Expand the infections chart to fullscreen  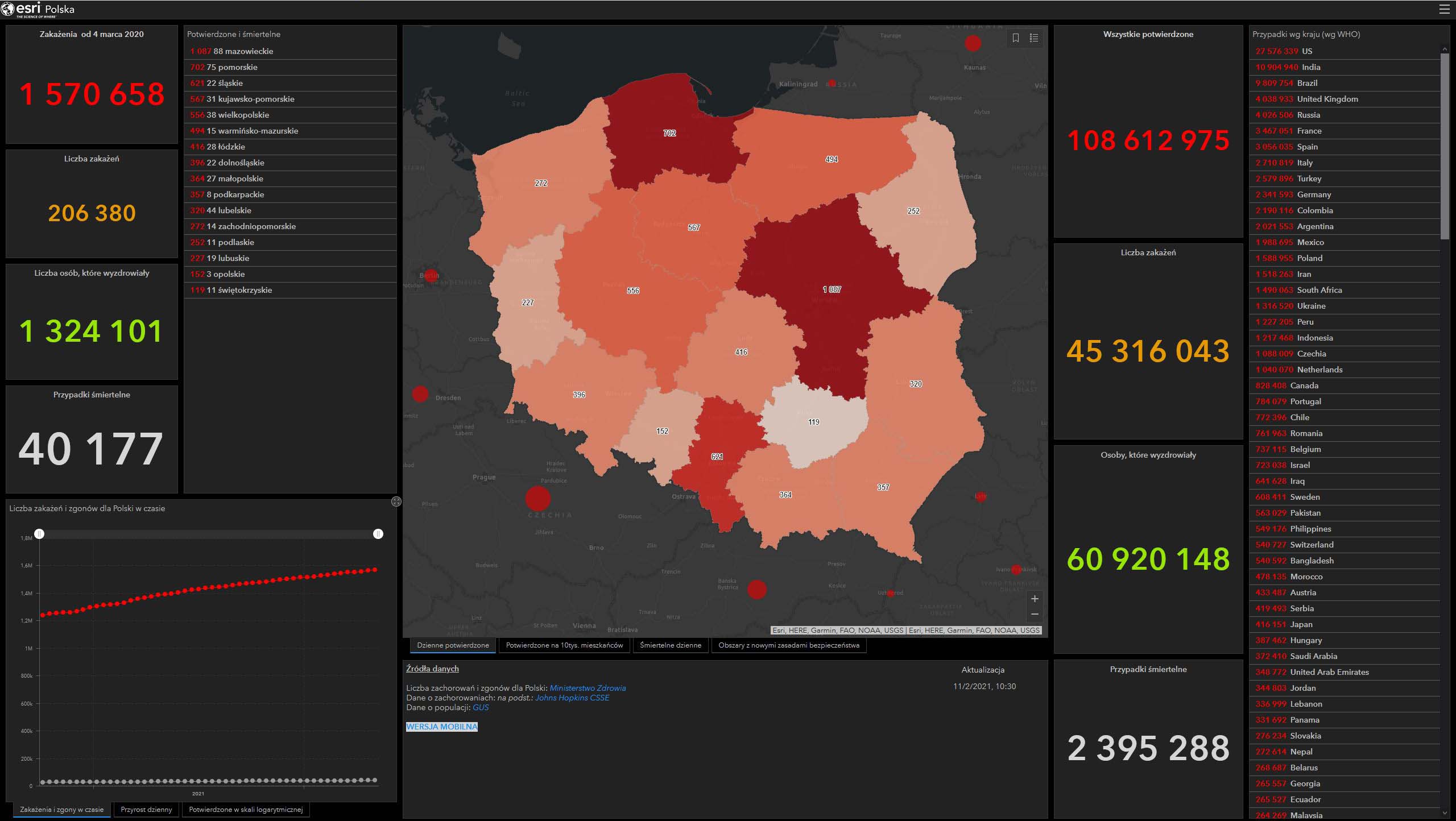[x=396, y=501]
